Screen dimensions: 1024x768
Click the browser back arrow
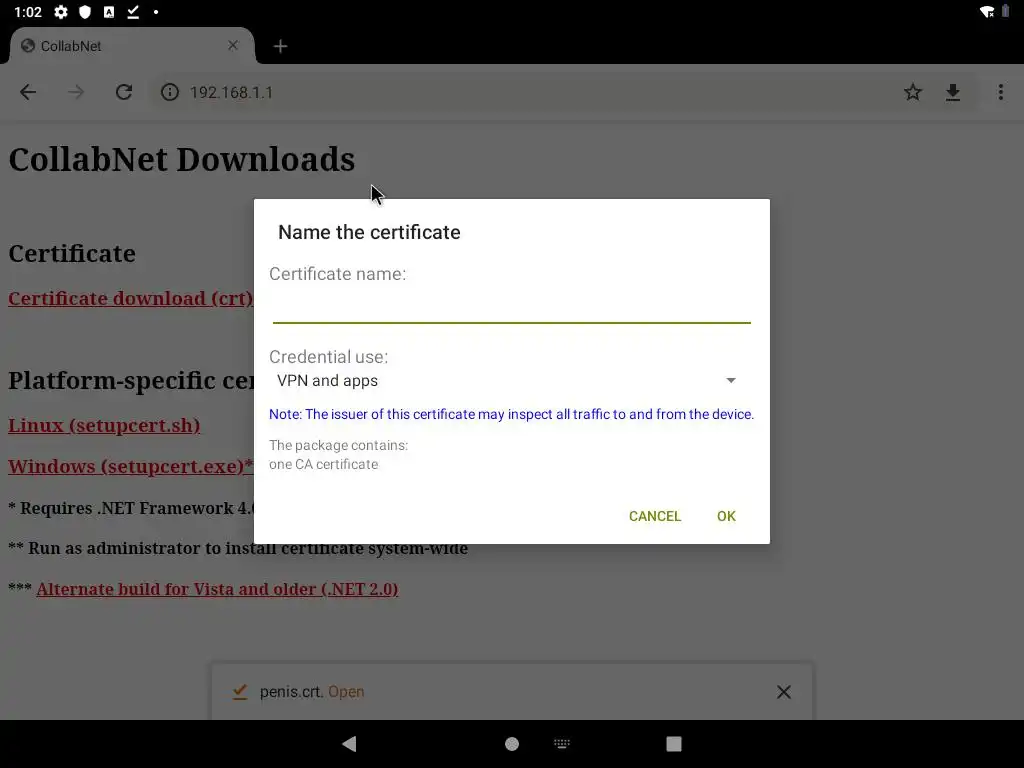pyautogui.click(x=28, y=92)
